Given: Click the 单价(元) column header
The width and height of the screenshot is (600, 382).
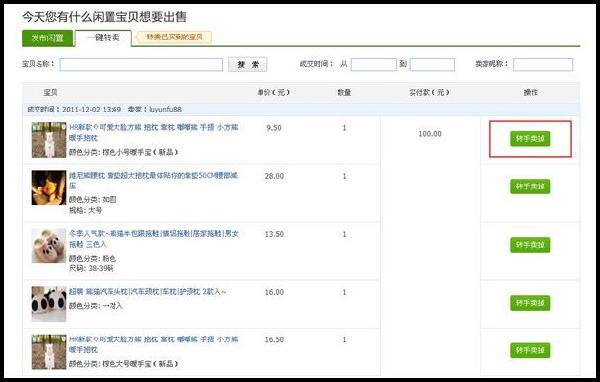Looking at the screenshot, I should [x=273, y=93].
